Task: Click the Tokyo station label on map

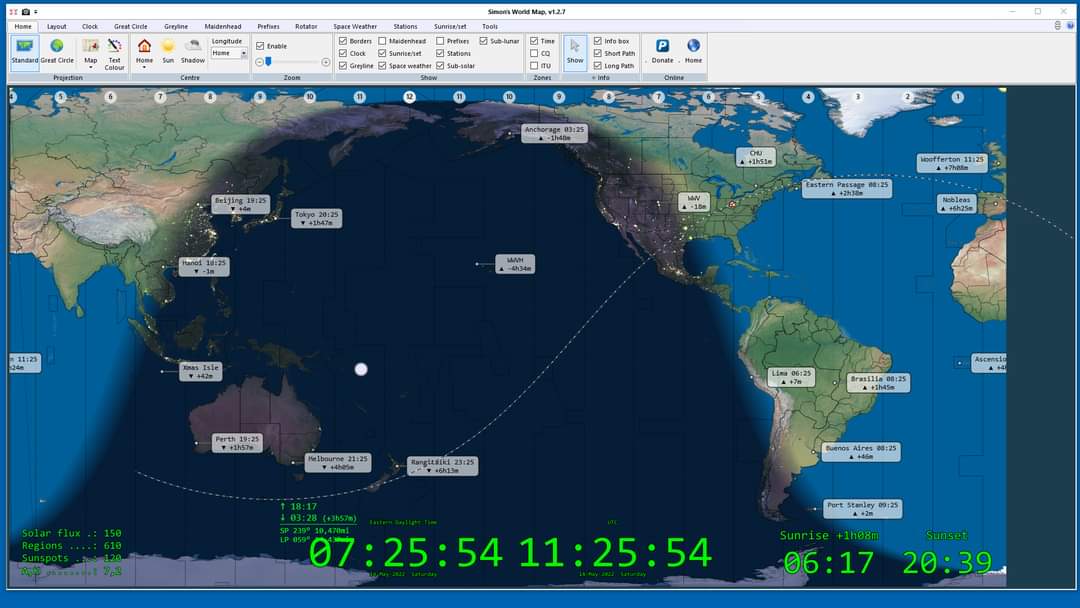Action: click(317, 218)
